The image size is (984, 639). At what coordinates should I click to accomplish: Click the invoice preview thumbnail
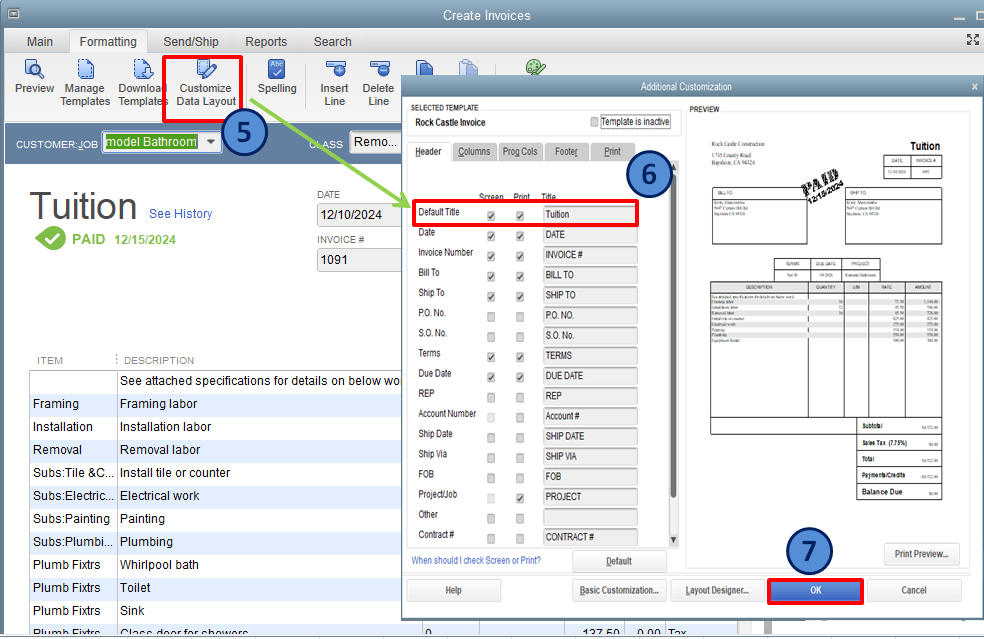826,320
